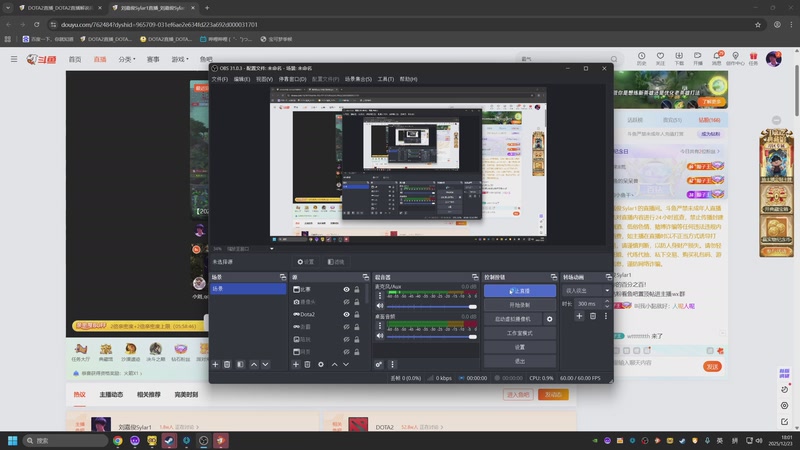This screenshot has height=450, width=800.
Task: Open OBS 工具(T) menu
Action: (386, 79)
